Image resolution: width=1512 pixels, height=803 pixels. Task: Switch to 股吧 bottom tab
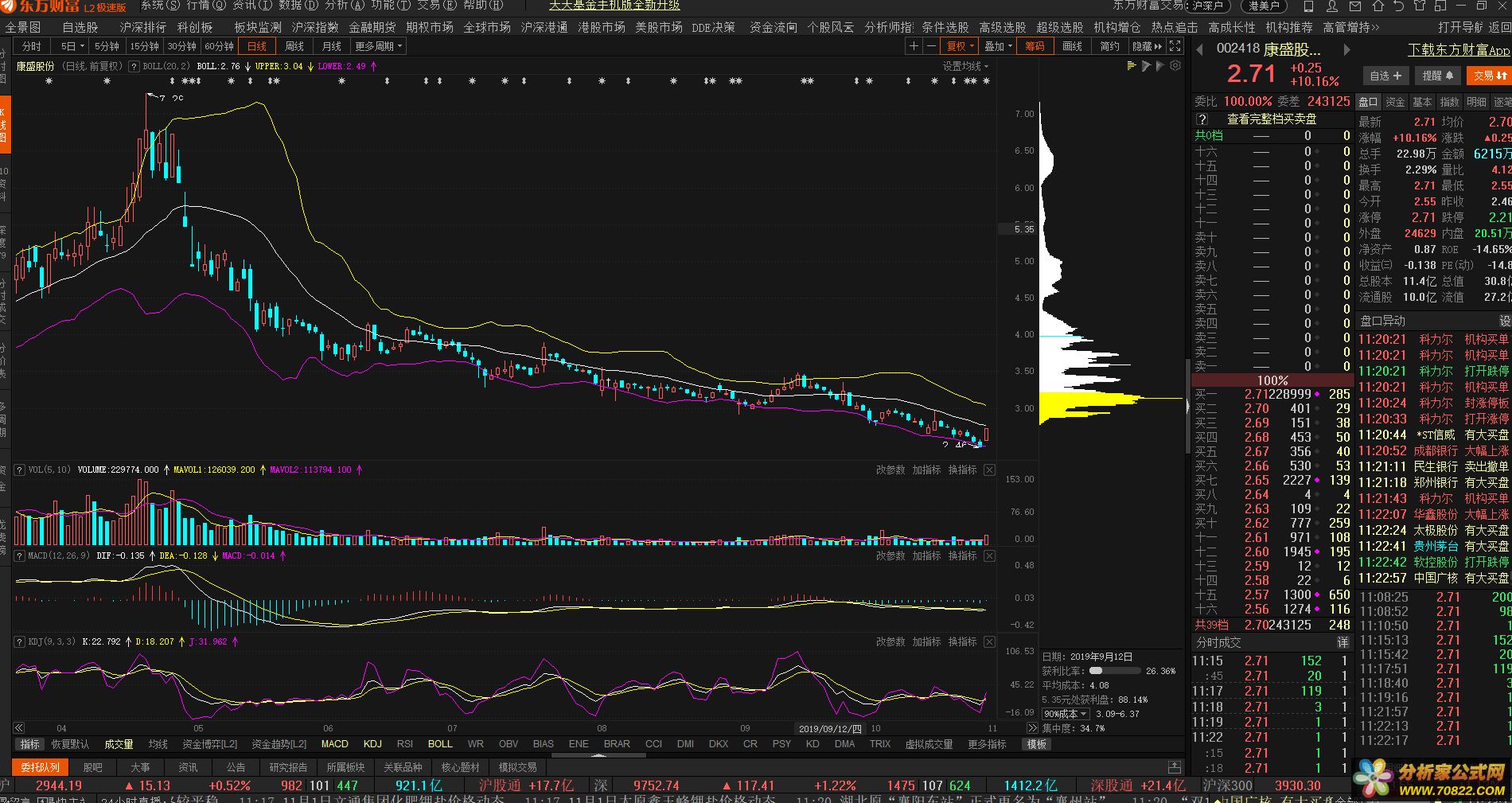(x=93, y=767)
